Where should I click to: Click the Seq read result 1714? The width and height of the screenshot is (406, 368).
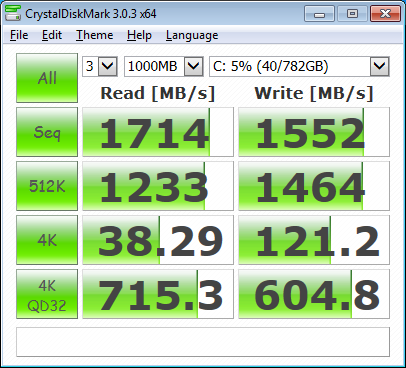coord(158,132)
